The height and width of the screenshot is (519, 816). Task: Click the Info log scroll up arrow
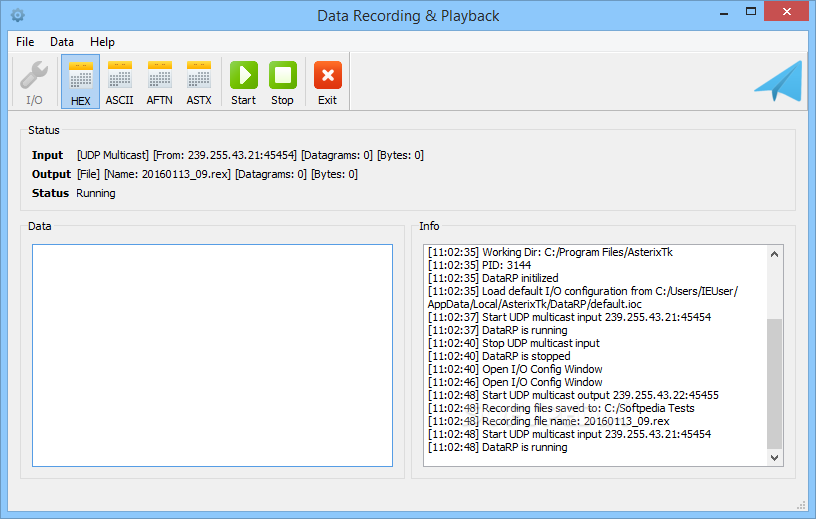[x=774, y=254]
